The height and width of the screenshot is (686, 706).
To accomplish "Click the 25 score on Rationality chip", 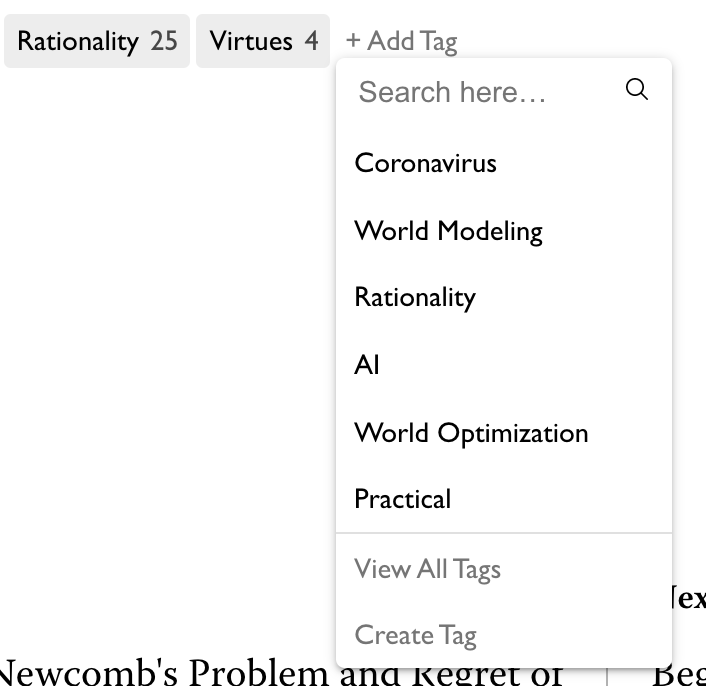I will pyautogui.click(x=164, y=41).
